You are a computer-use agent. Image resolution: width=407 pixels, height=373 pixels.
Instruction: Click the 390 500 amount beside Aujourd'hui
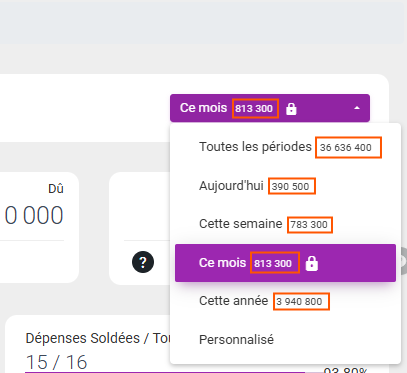(x=292, y=186)
